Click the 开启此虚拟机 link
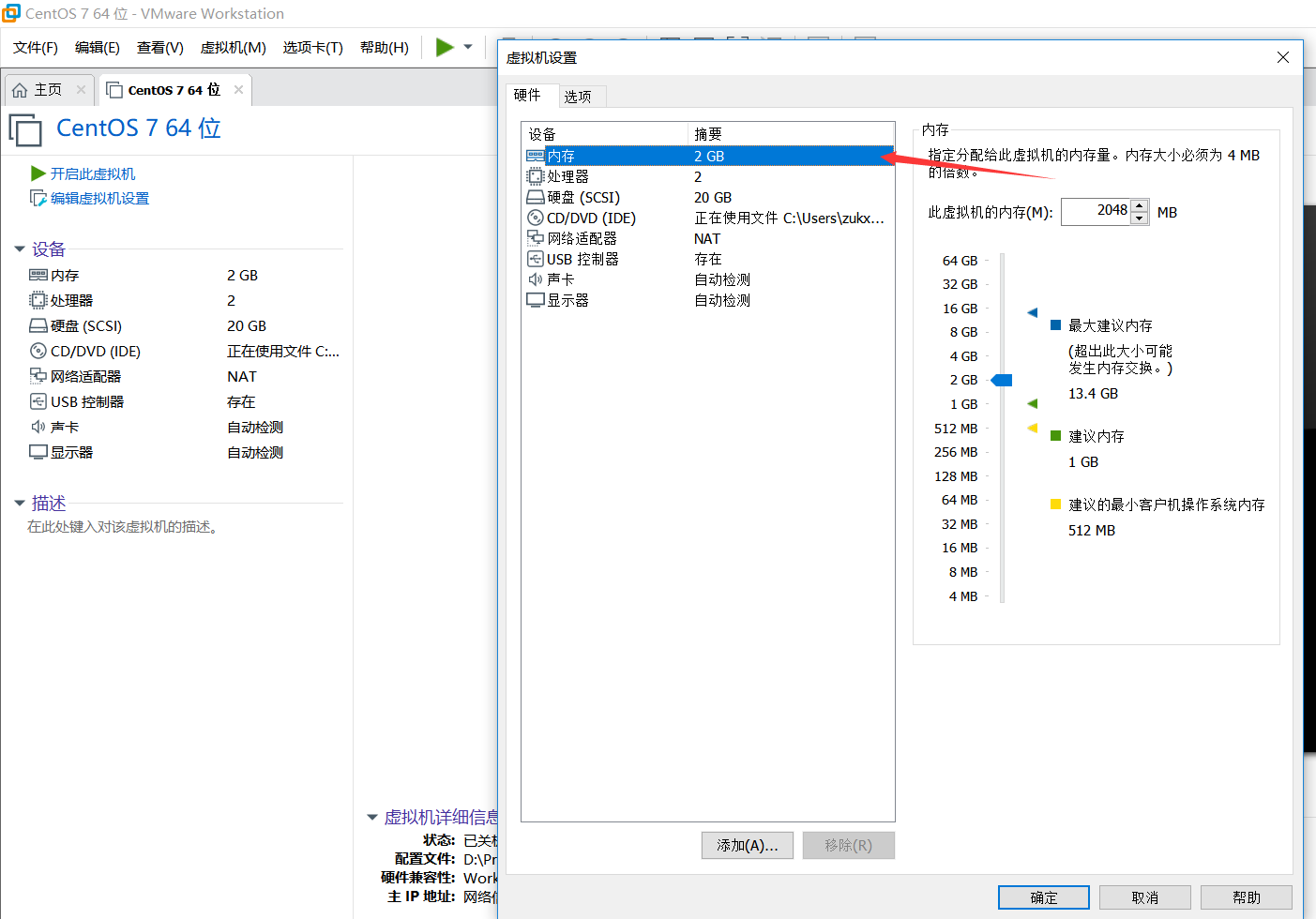 coord(93,173)
